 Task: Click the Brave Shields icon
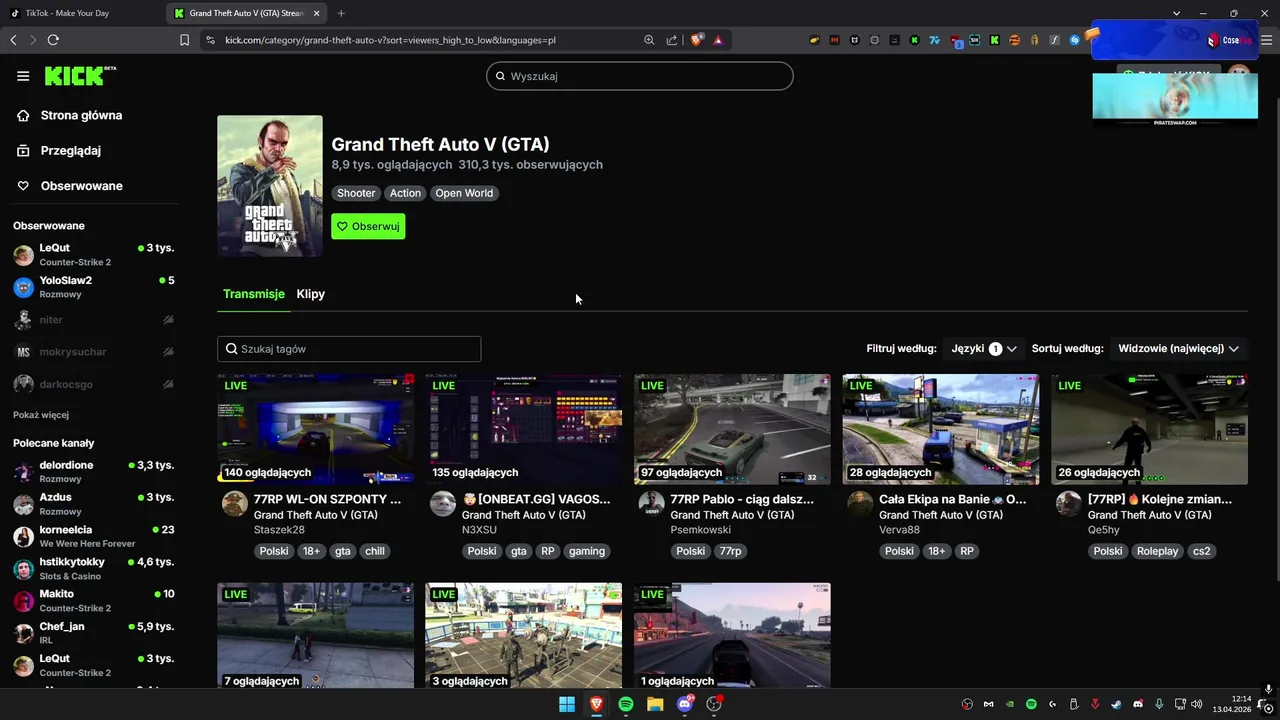coord(697,40)
